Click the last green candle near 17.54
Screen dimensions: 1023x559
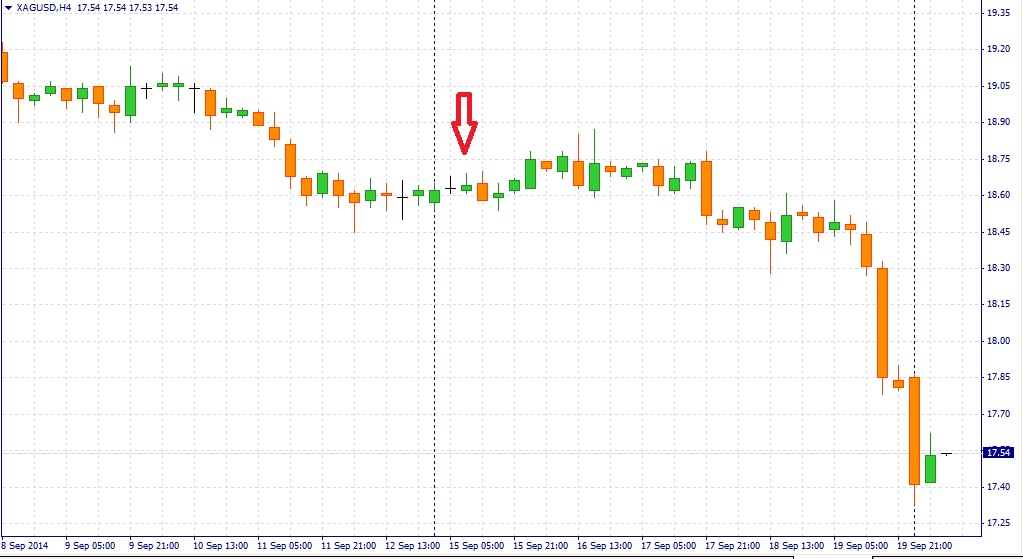(930, 468)
